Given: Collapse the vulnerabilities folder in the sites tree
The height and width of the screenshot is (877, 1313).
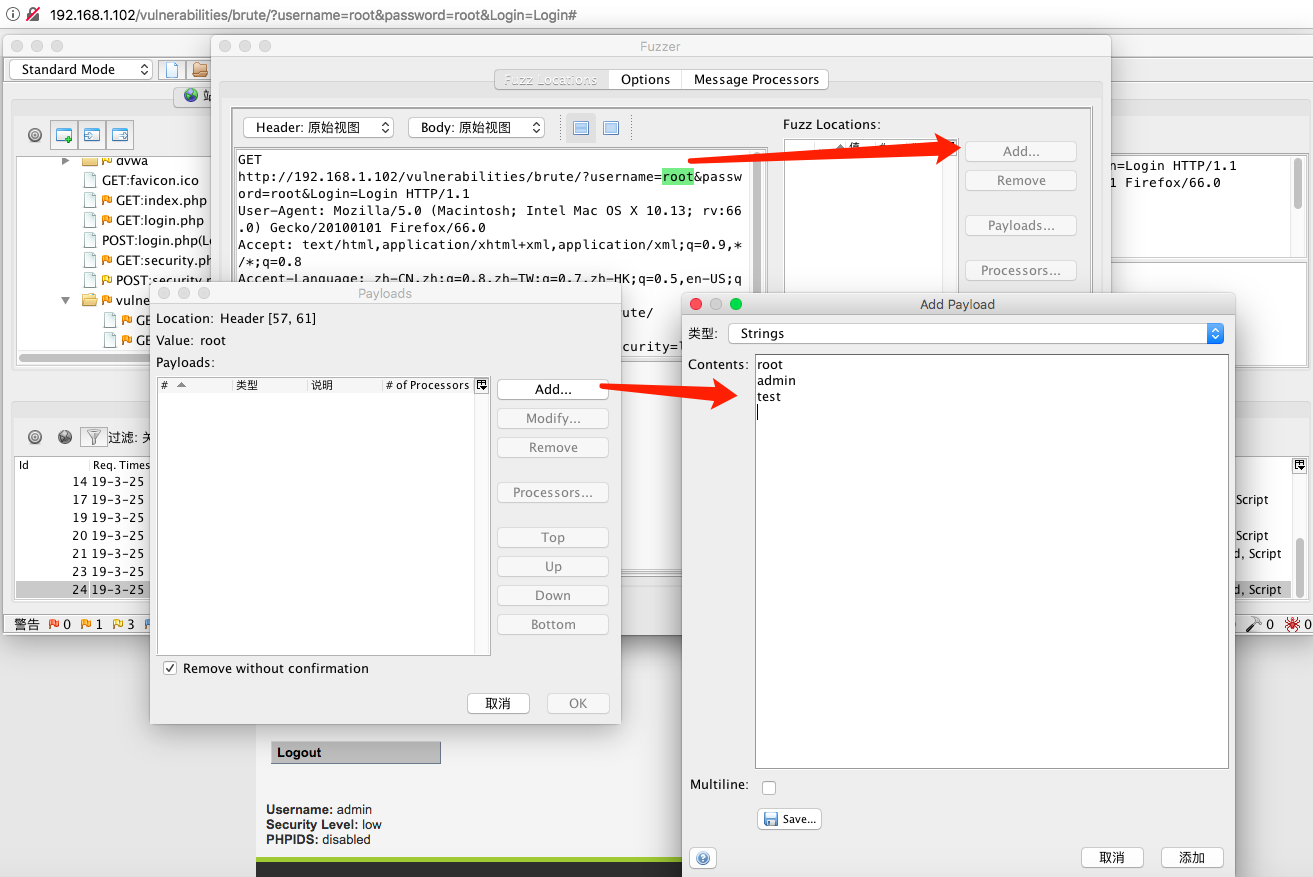Looking at the screenshot, I should pos(65,299).
